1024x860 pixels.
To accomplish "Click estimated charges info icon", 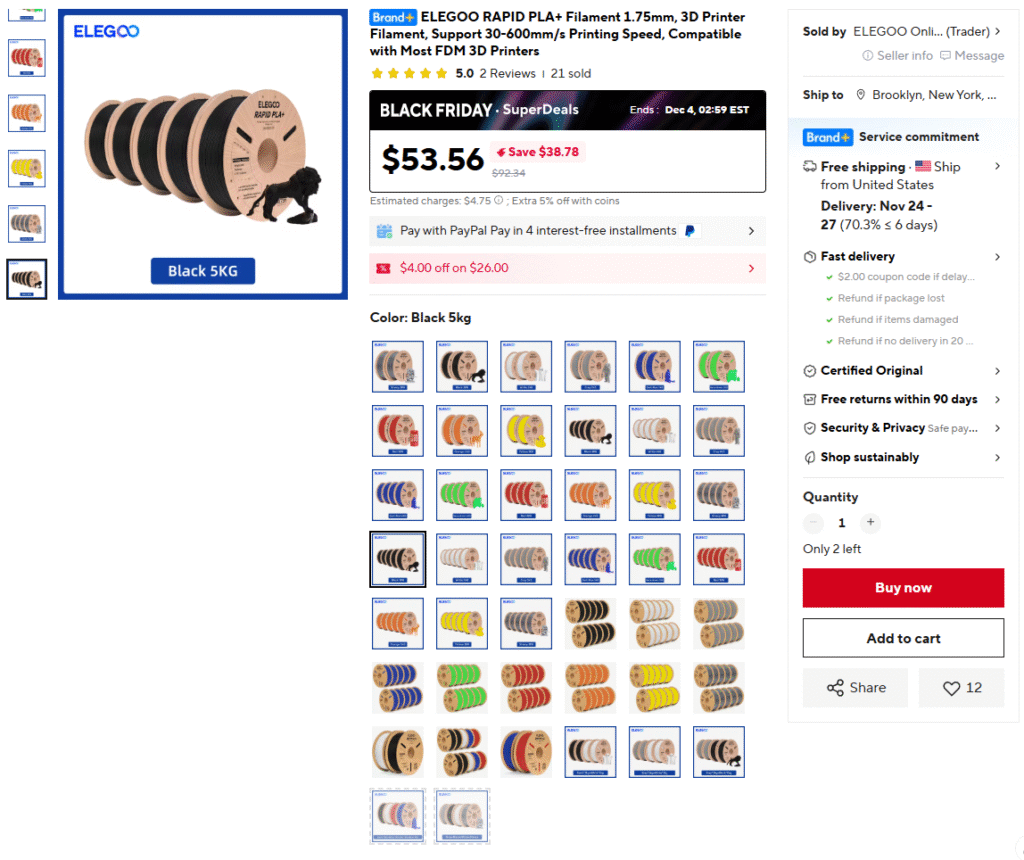I will click(x=499, y=200).
